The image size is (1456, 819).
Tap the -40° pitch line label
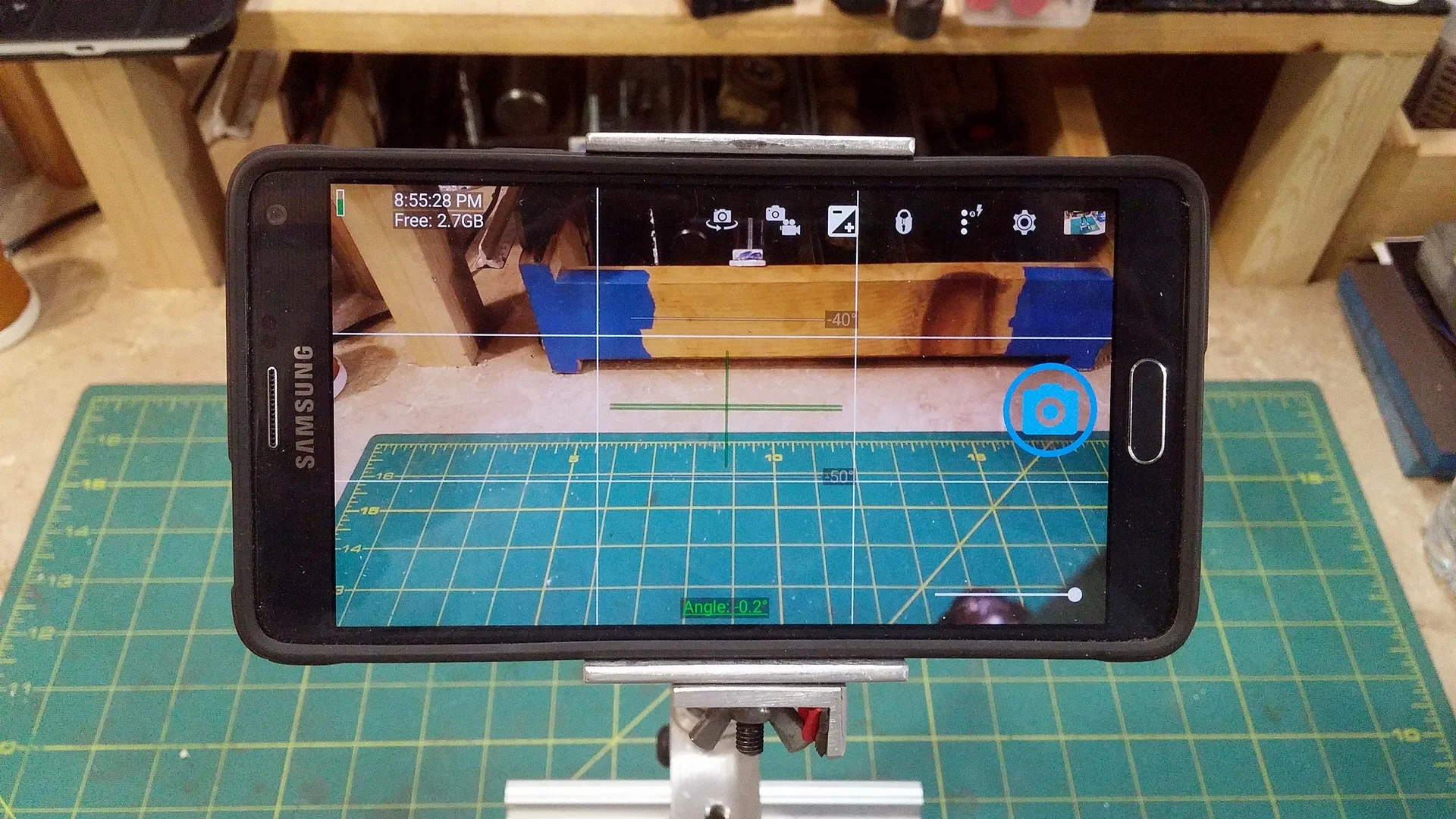click(x=840, y=319)
